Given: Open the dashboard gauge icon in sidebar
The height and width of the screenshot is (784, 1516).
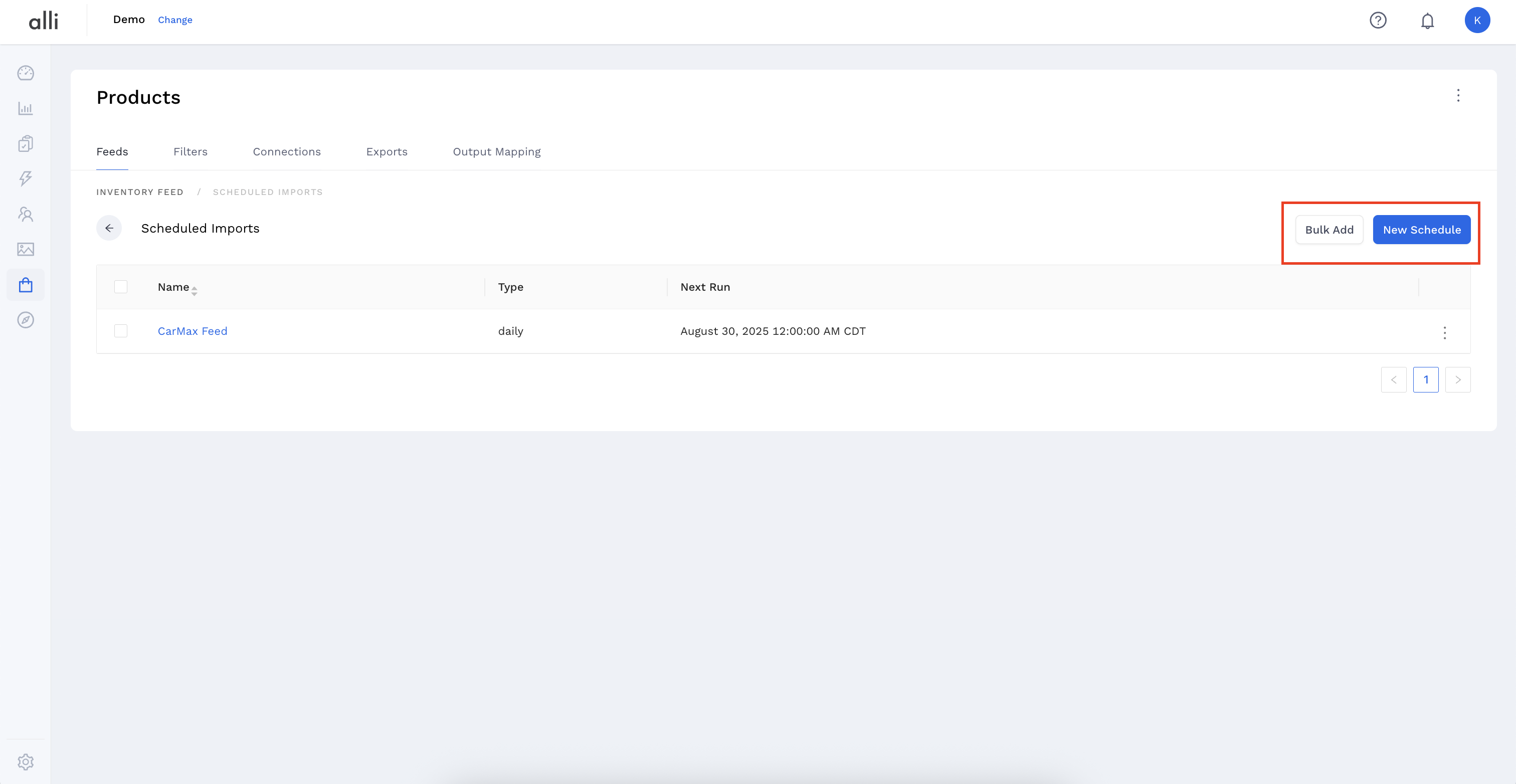Looking at the screenshot, I should (x=25, y=73).
